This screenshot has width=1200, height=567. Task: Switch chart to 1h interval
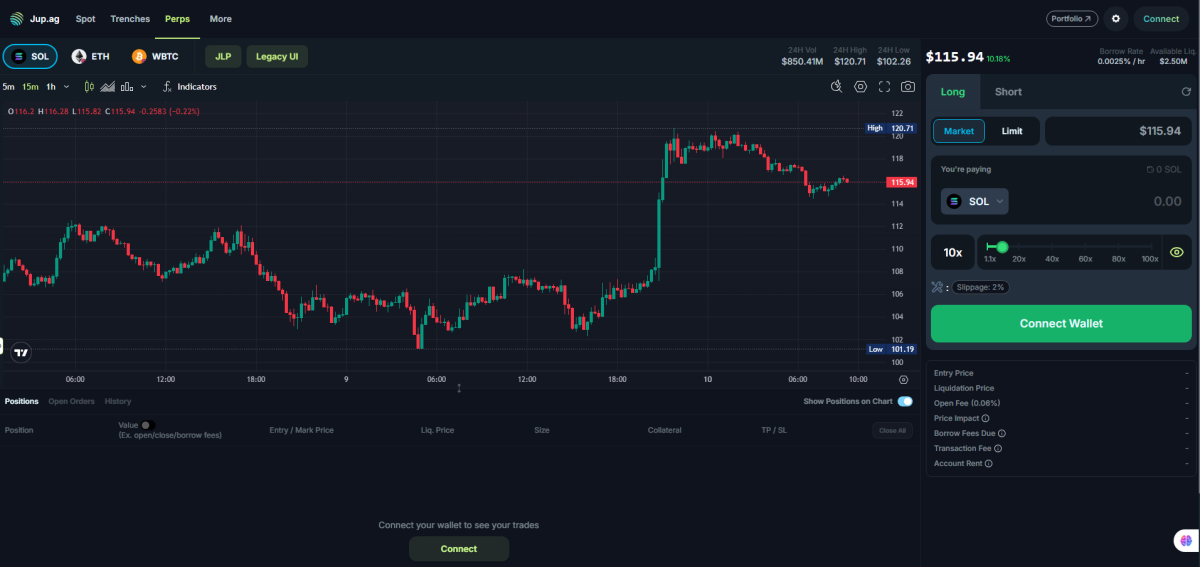[x=51, y=87]
